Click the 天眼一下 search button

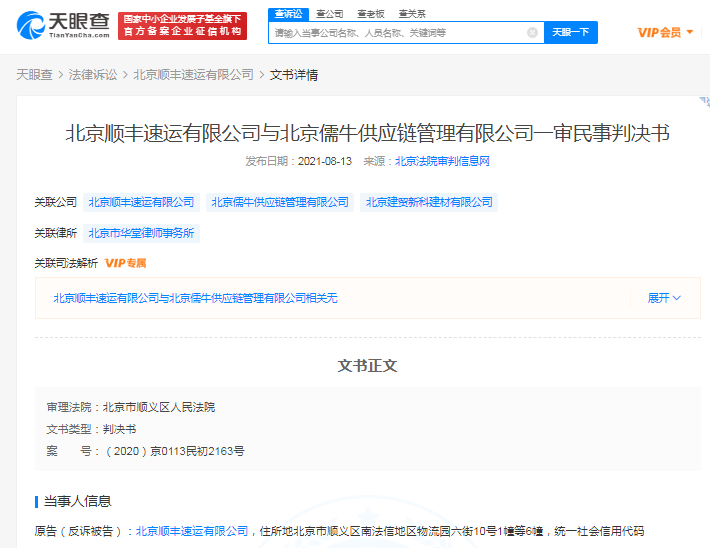[x=571, y=33]
